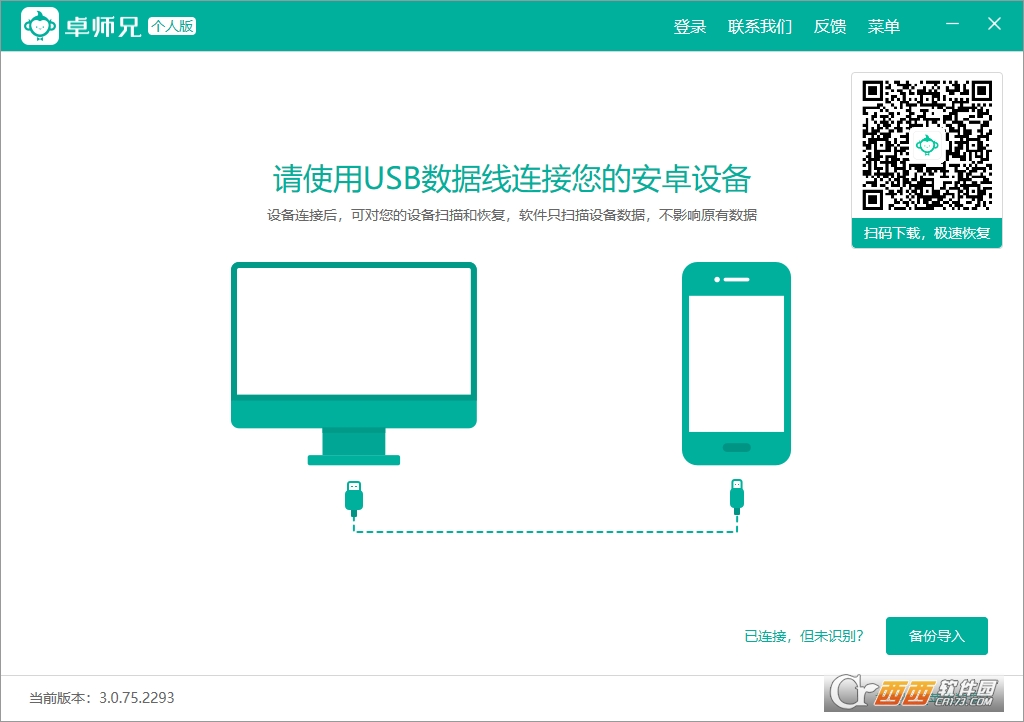Click the 卓师兄 title text
Screen dimensions: 1024x722
[x=103, y=27]
